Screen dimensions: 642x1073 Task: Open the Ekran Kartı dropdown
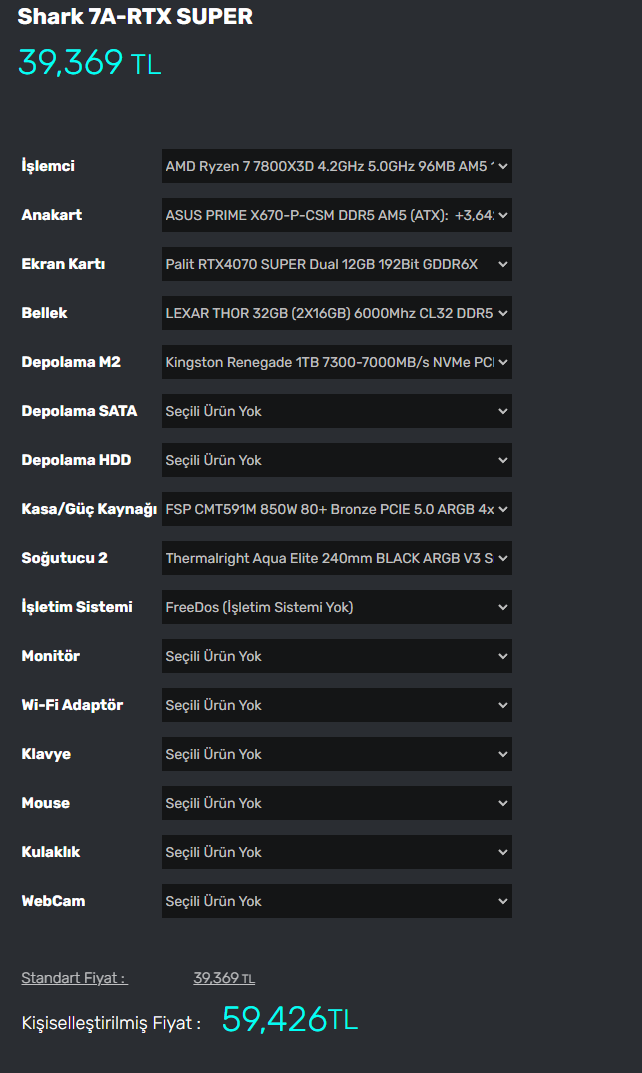click(336, 264)
